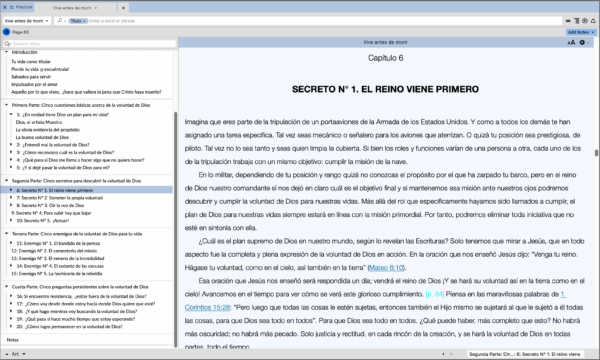The image size is (600, 360).
Task: Select Pierde tu vida ¡y encuéntrala!
Action: 40,69
